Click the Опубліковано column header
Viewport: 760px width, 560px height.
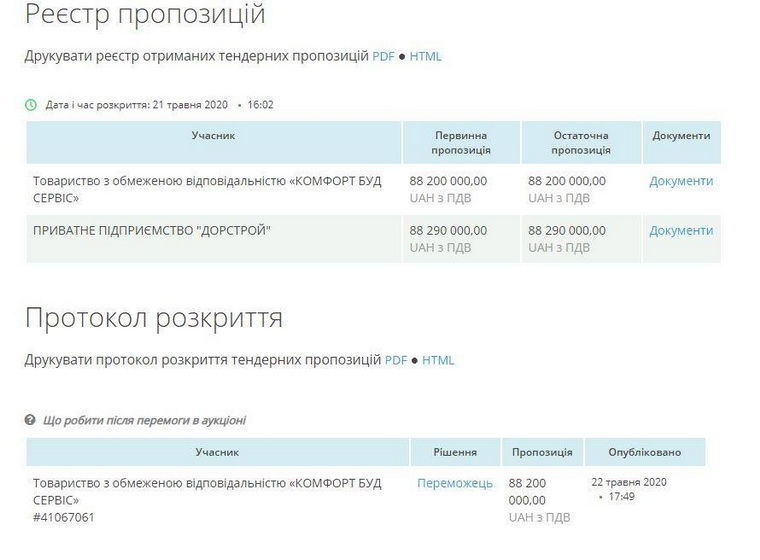pos(644,452)
